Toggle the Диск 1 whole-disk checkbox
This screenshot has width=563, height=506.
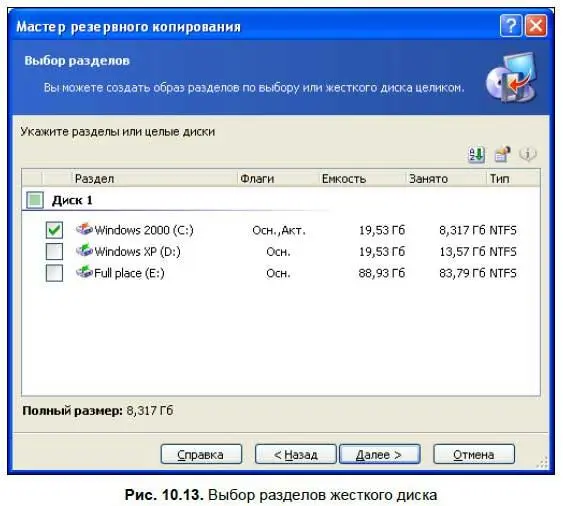(x=35, y=200)
